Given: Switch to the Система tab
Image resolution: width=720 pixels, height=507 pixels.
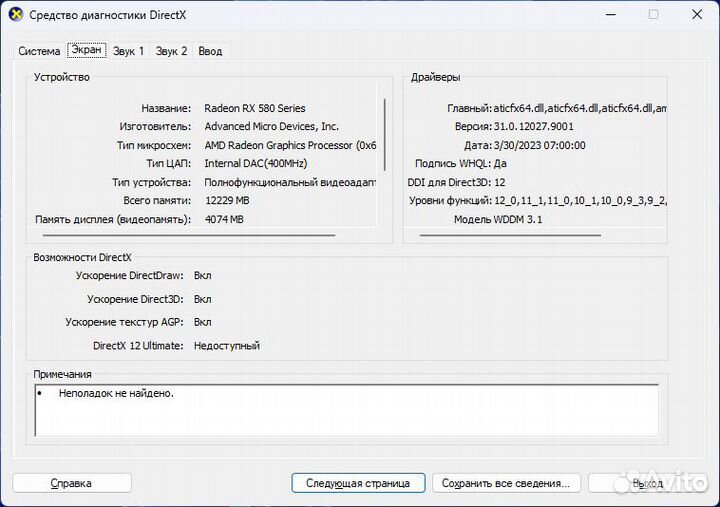Looking at the screenshot, I should click(x=39, y=51).
